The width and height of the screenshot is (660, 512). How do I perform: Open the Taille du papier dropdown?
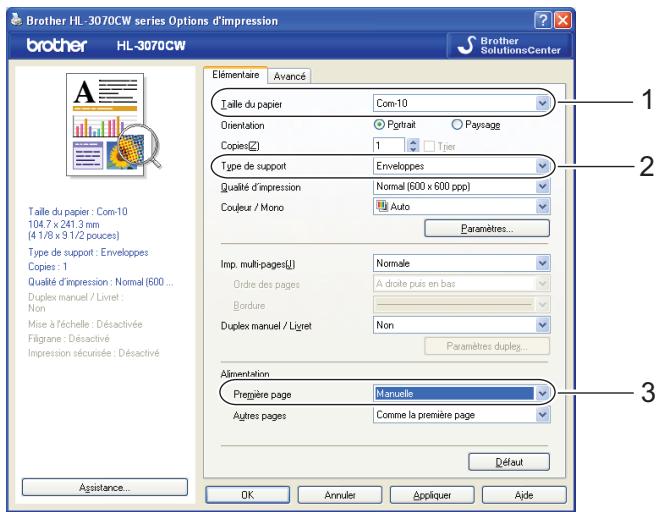tap(542, 103)
